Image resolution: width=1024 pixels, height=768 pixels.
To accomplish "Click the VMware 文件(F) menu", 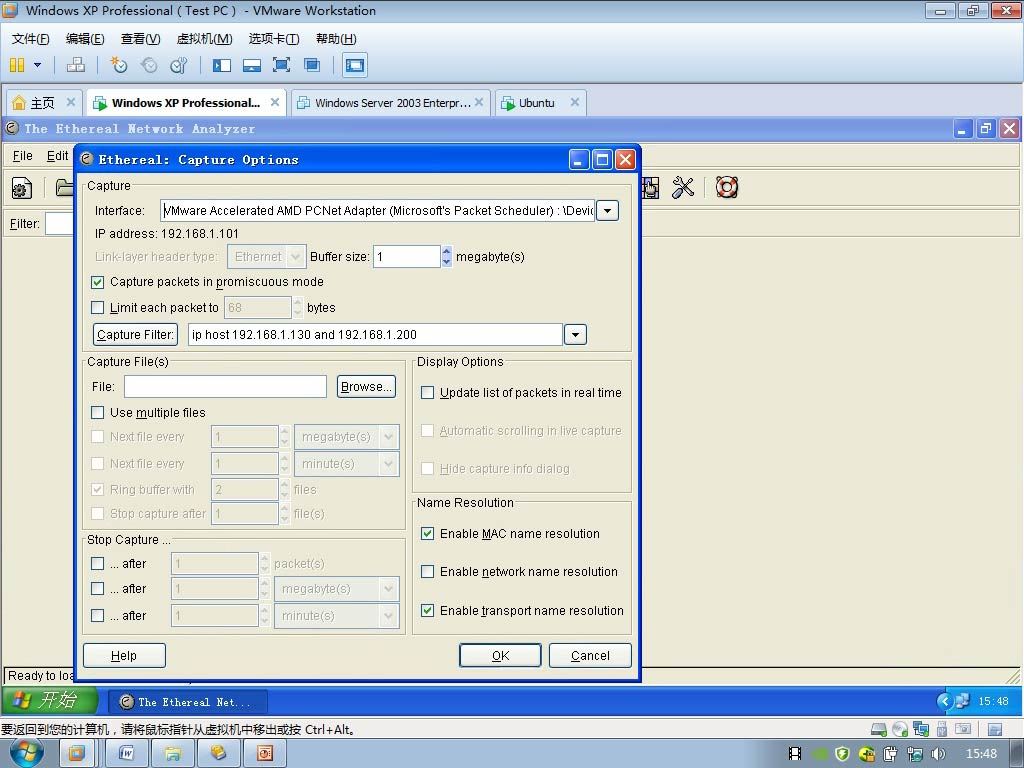I will pyautogui.click(x=30, y=39).
